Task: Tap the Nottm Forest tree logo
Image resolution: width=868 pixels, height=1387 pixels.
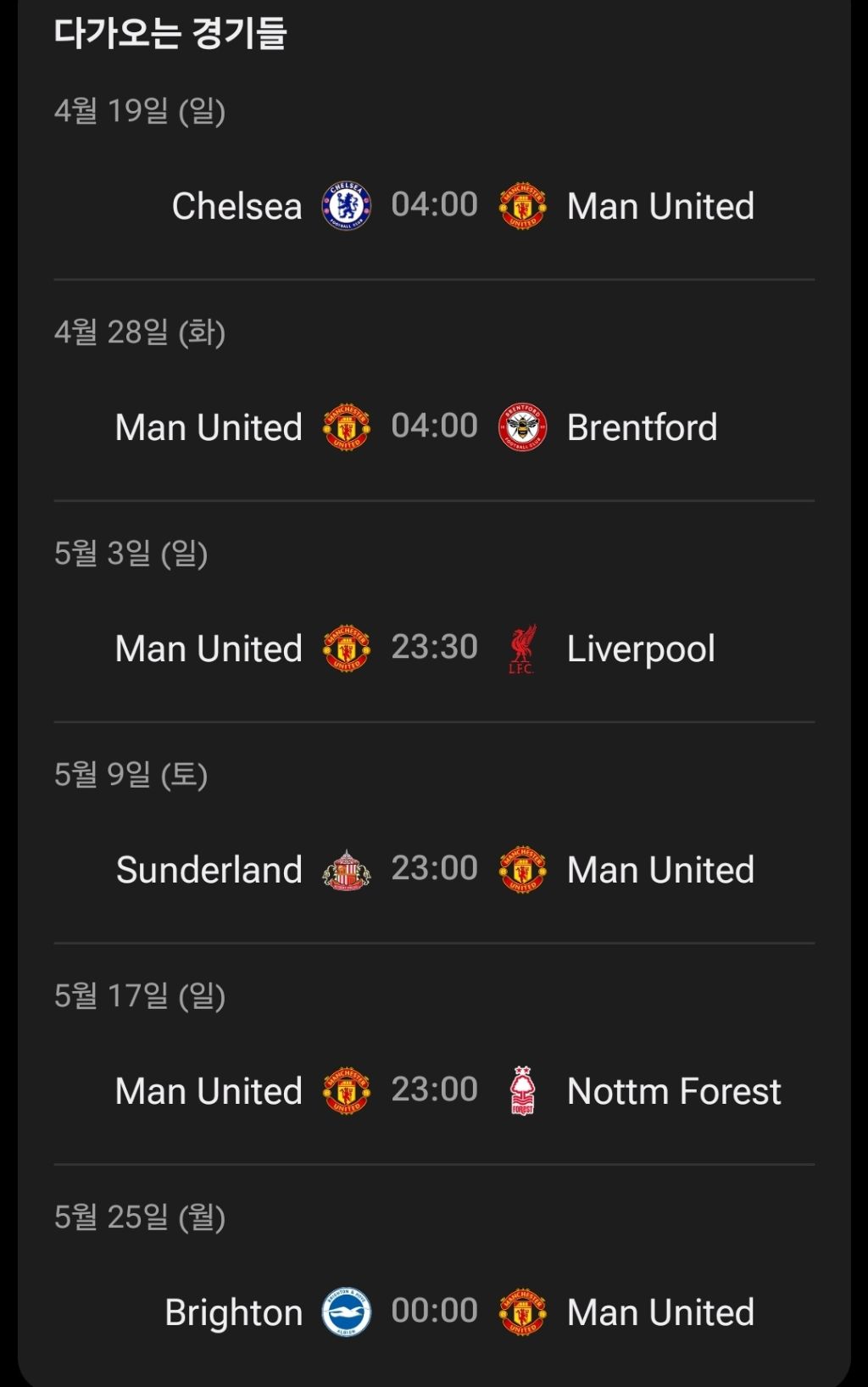Action: click(522, 1091)
